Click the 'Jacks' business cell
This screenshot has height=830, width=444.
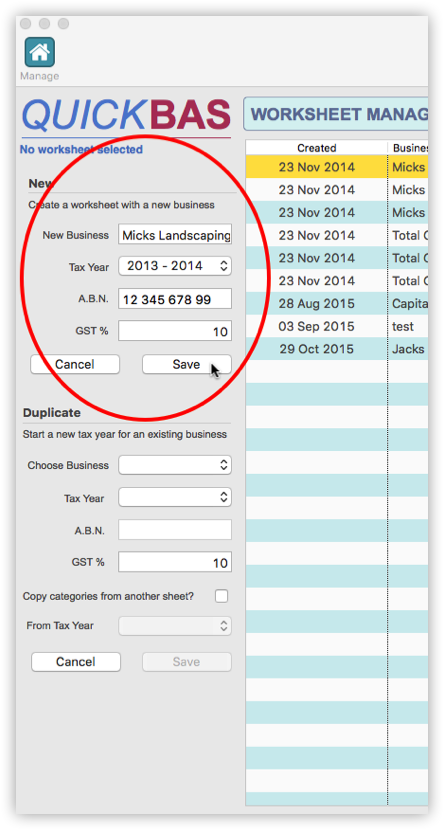click(x=408, y=349)
